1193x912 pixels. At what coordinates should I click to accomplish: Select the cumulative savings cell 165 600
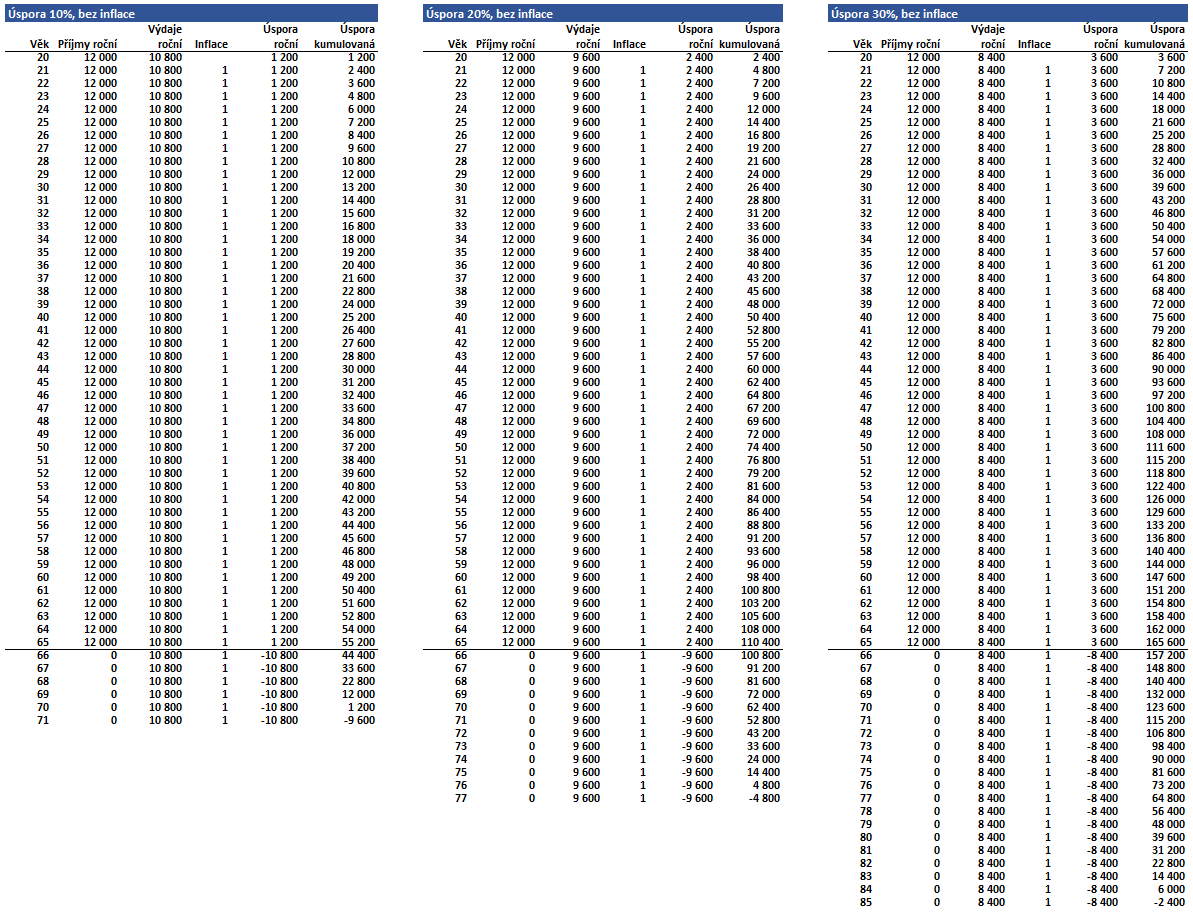coord(1165,642)
